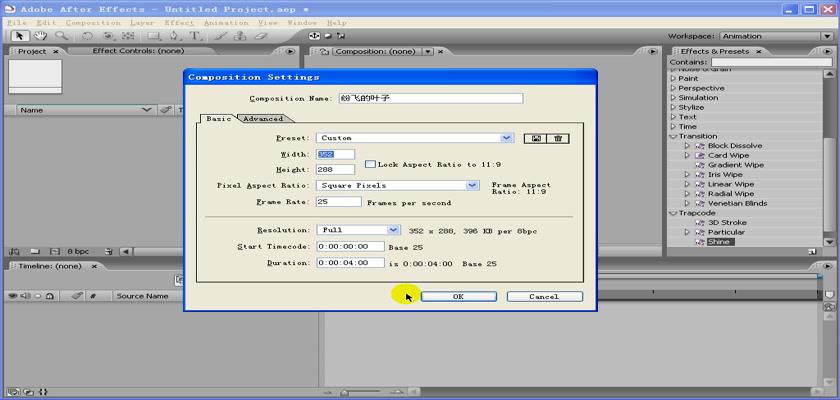This screenshot has width=840, height=400.
Task: Click the save preset icon button
Action: [x=536, y=138]
